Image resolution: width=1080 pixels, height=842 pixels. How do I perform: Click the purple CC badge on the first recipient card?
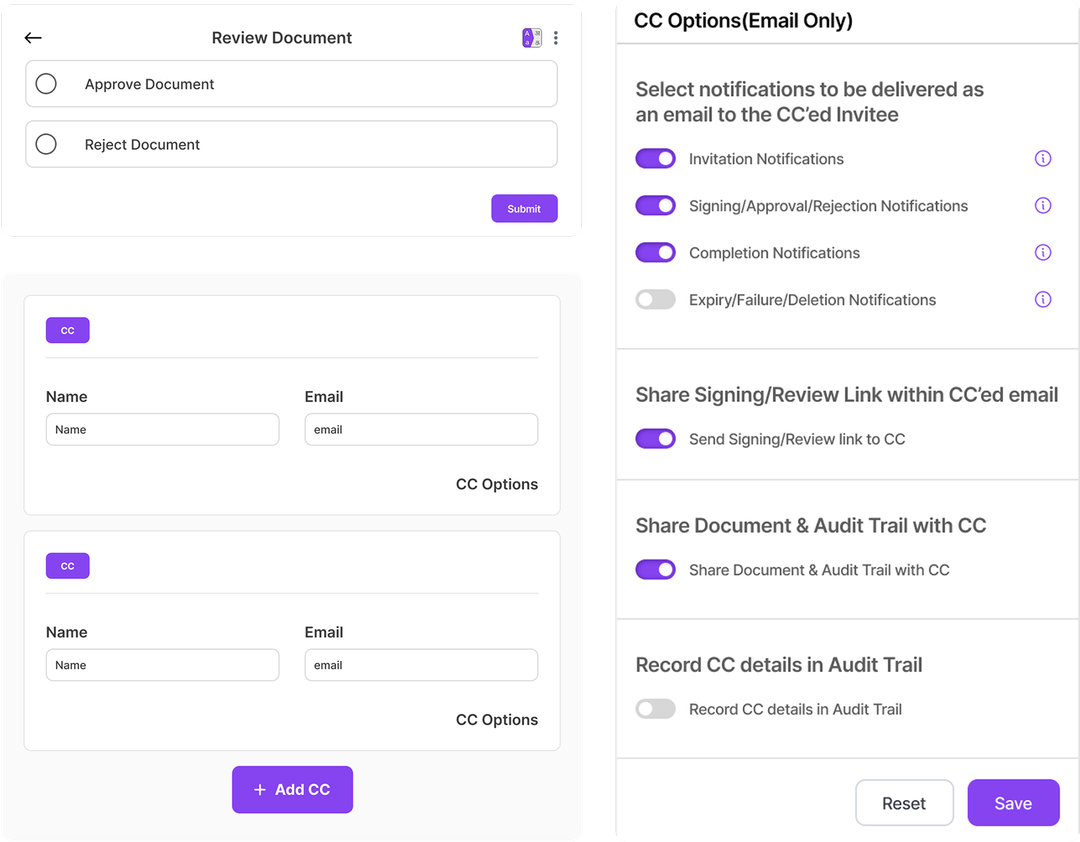(67, 330)
